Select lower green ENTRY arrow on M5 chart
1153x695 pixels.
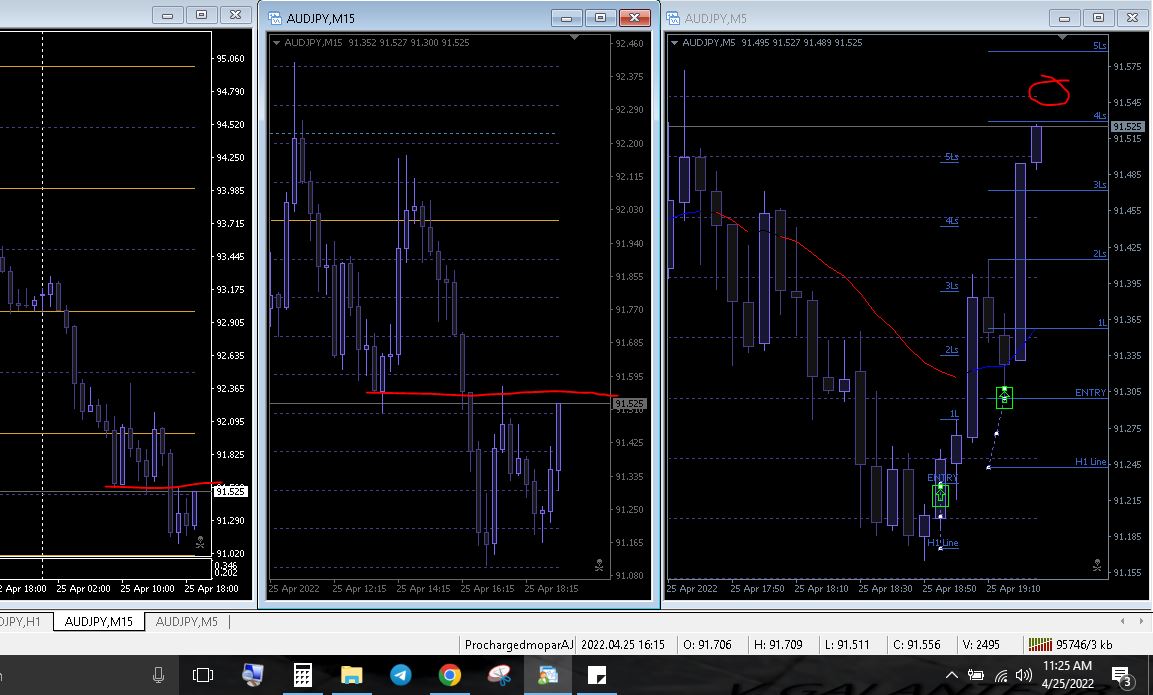tap(940, 495)
